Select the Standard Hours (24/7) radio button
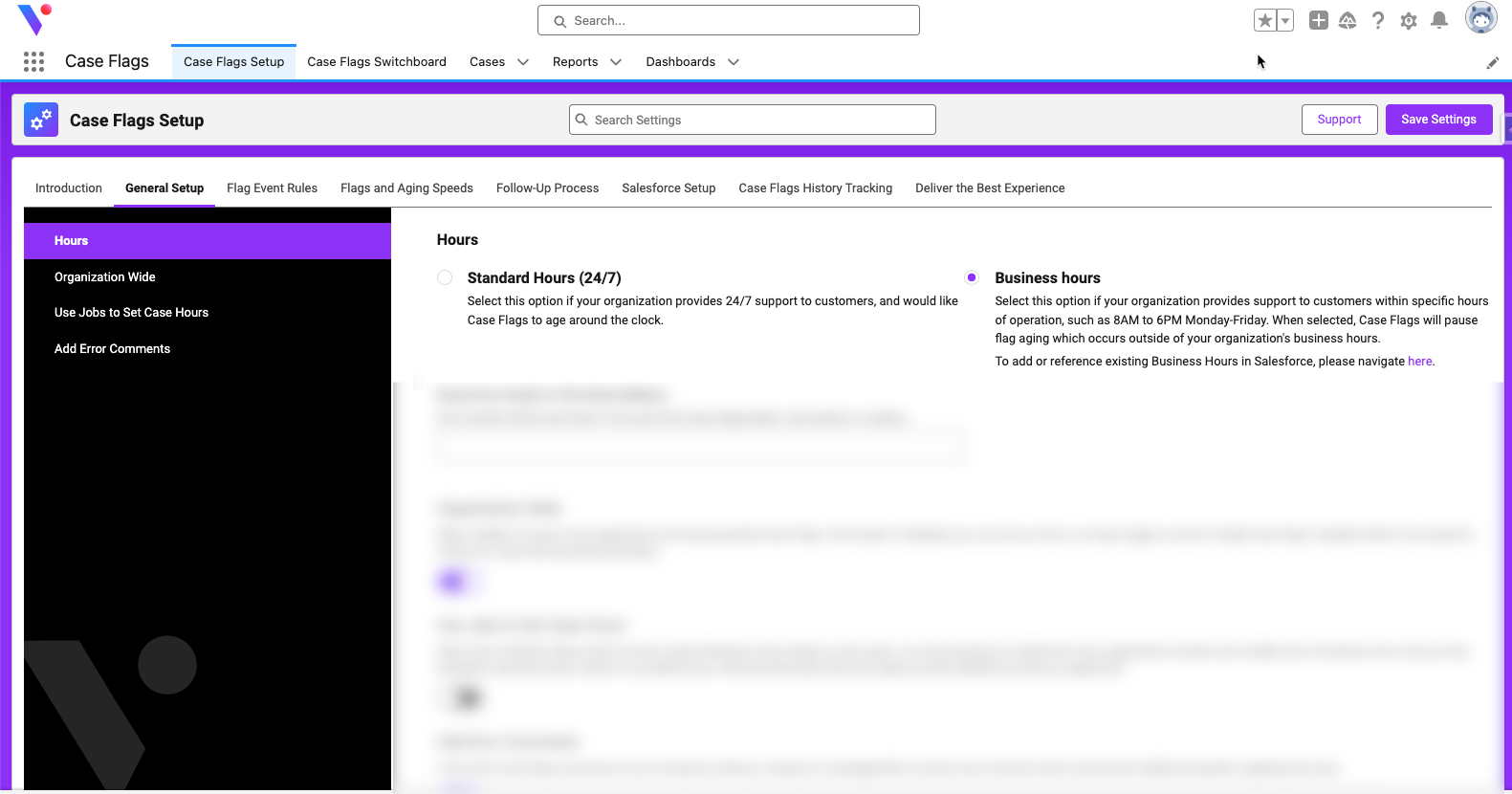 click(x=445, y=277)
